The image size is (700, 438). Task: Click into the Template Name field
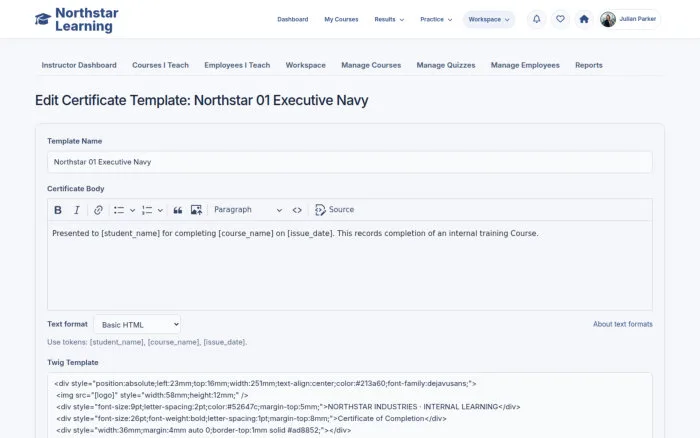(x=350, y=162)
